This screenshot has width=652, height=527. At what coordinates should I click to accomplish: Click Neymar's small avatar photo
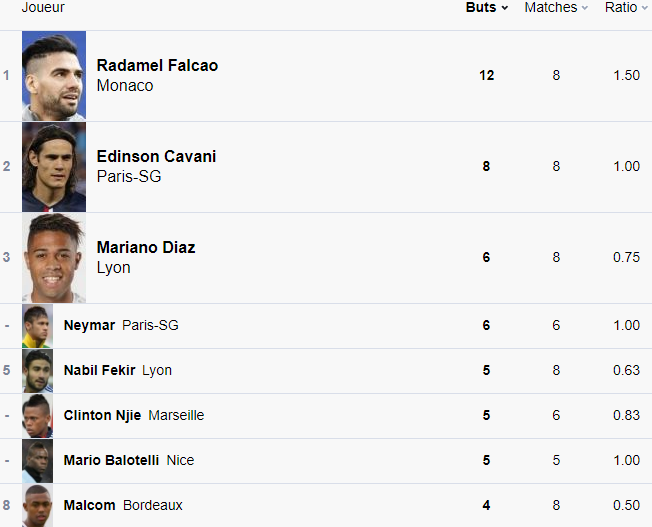pyautogui.click(x=38, y=326)
